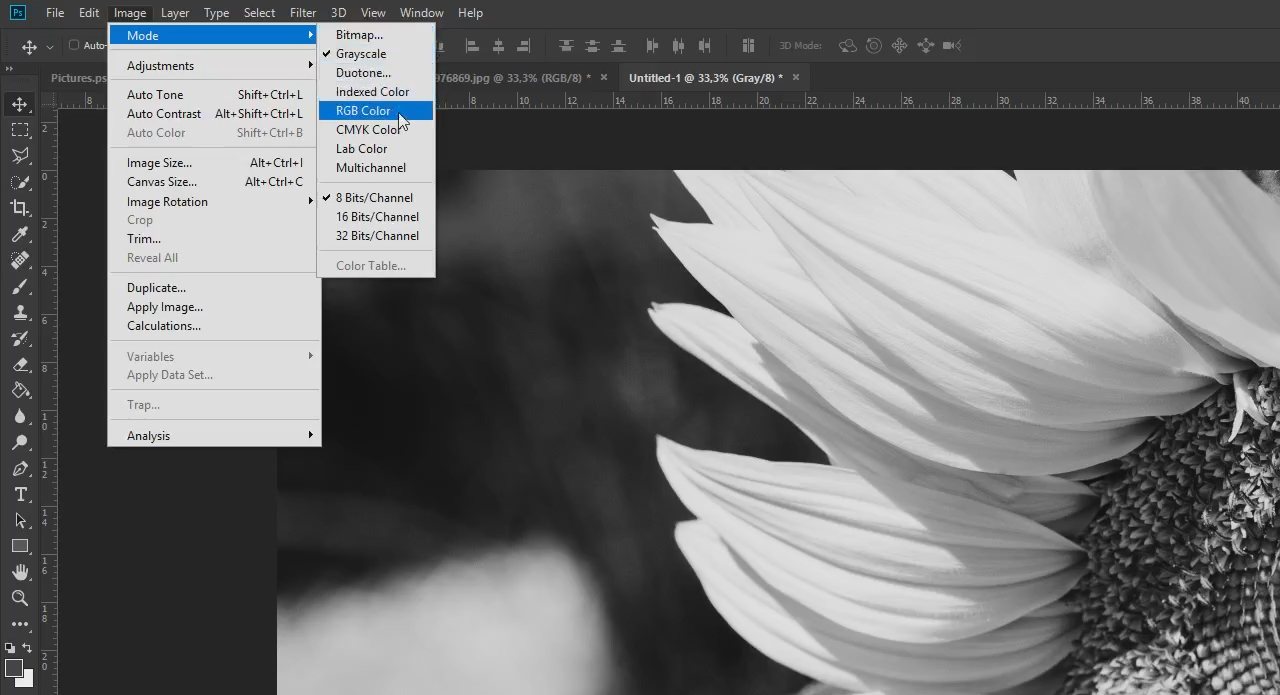Enable the Auto-Select checkbox in options bar

pos(73,45)
